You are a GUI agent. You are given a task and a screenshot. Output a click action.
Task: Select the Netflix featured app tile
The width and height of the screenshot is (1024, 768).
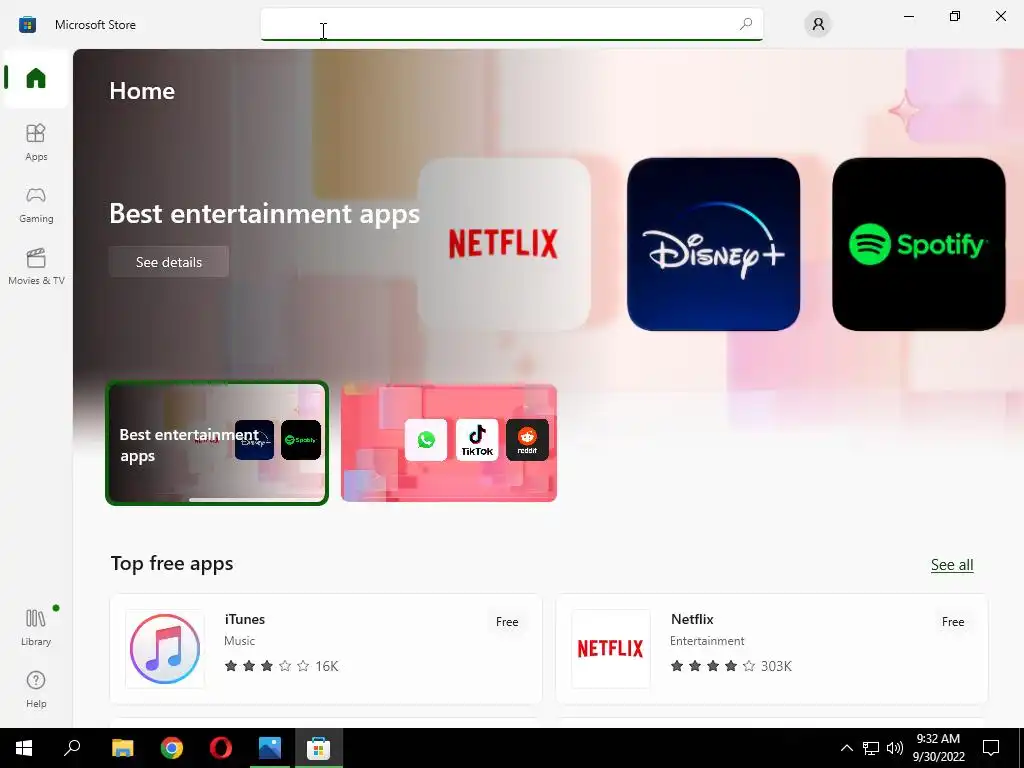pos(504,244)
